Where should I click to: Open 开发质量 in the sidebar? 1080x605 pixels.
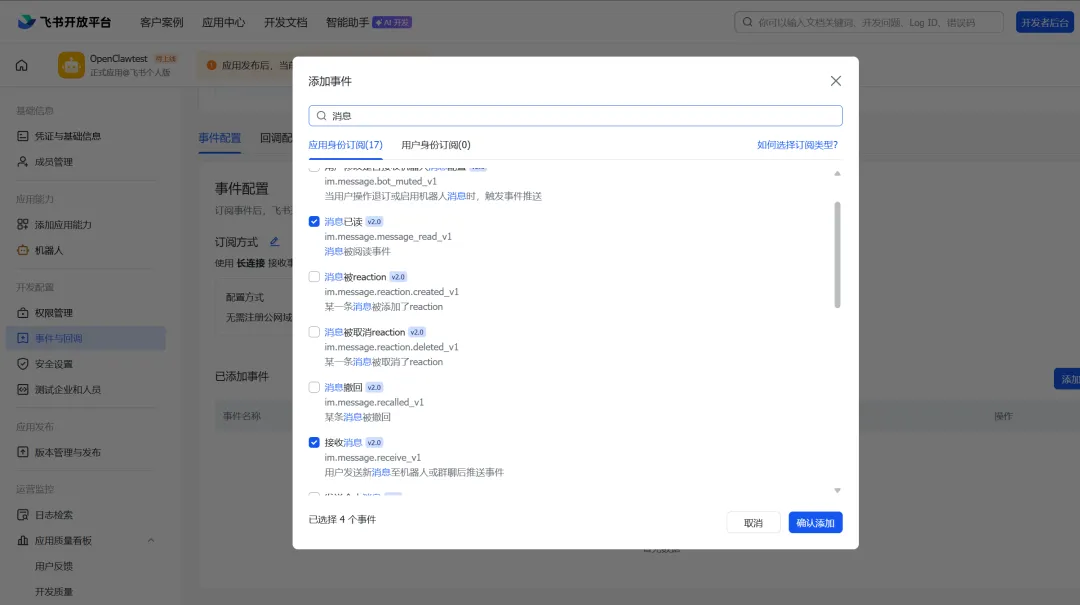54,592
